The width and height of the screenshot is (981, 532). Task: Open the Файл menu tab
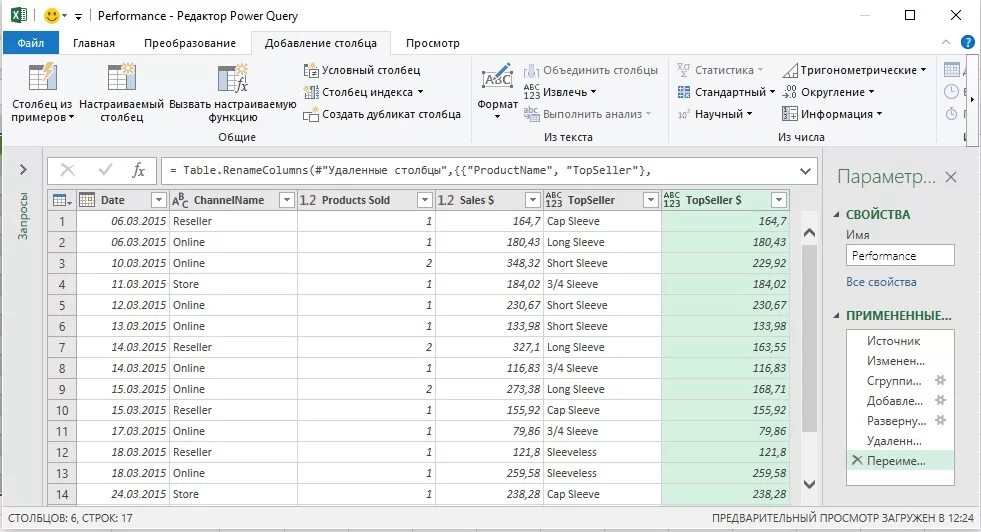coord(31,43)
